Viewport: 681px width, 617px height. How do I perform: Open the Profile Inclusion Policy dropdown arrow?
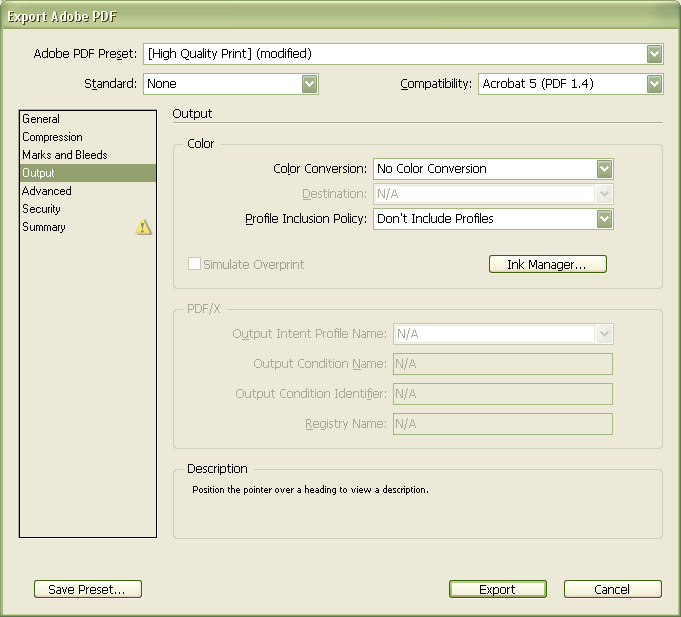pyautogui.click(x=604, y=219)
